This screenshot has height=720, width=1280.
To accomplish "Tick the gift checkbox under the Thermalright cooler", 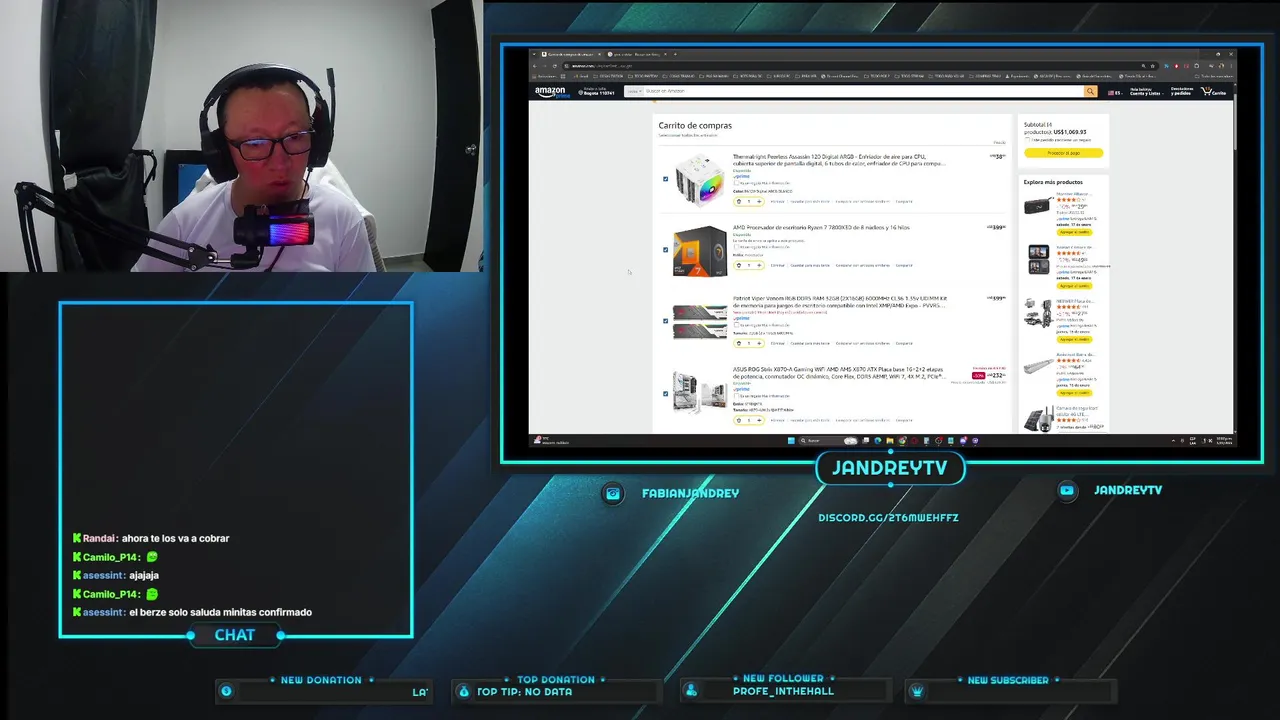I will coord(736,183).
